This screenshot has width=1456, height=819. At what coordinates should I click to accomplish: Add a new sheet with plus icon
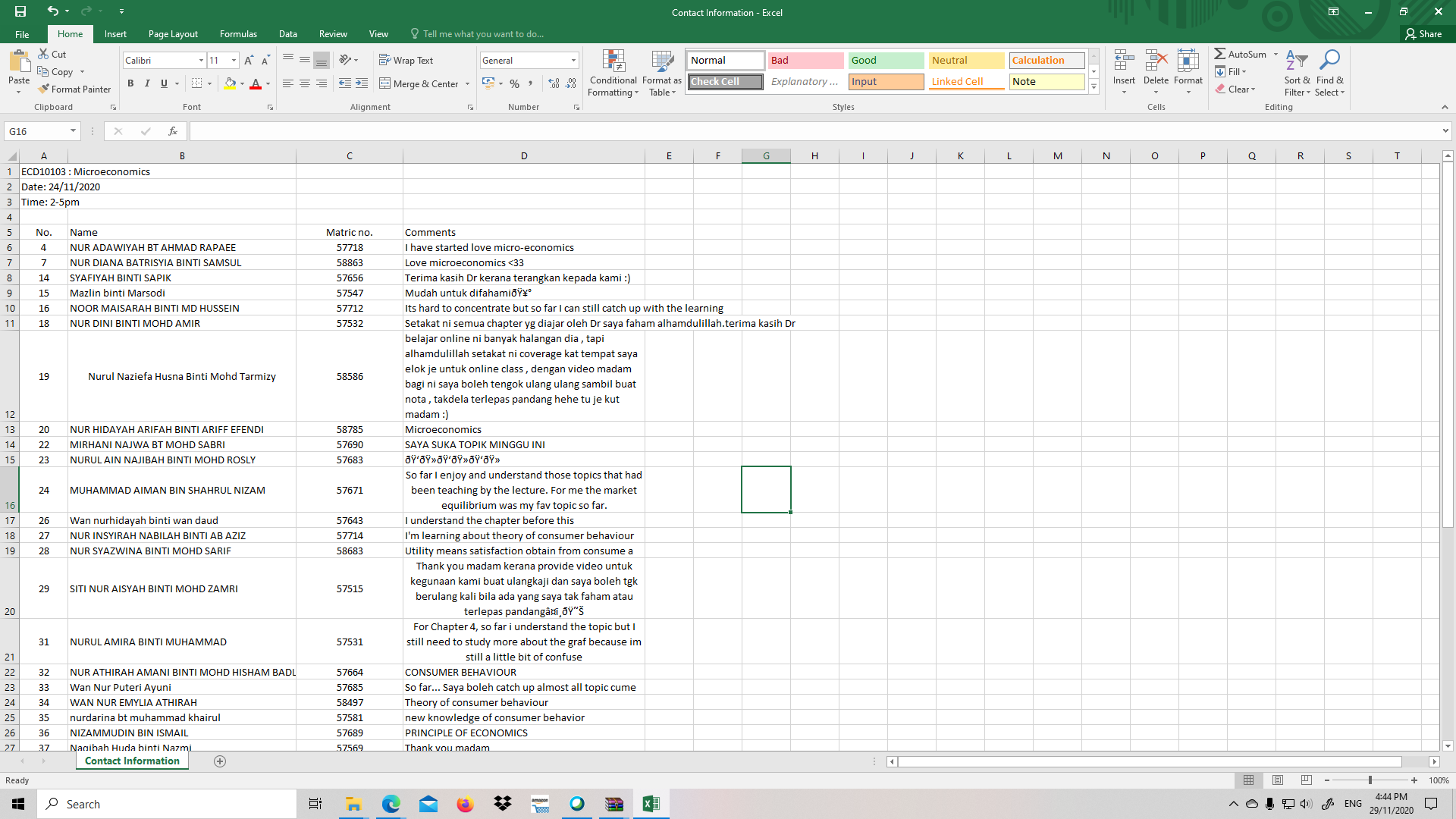[220, 761]
